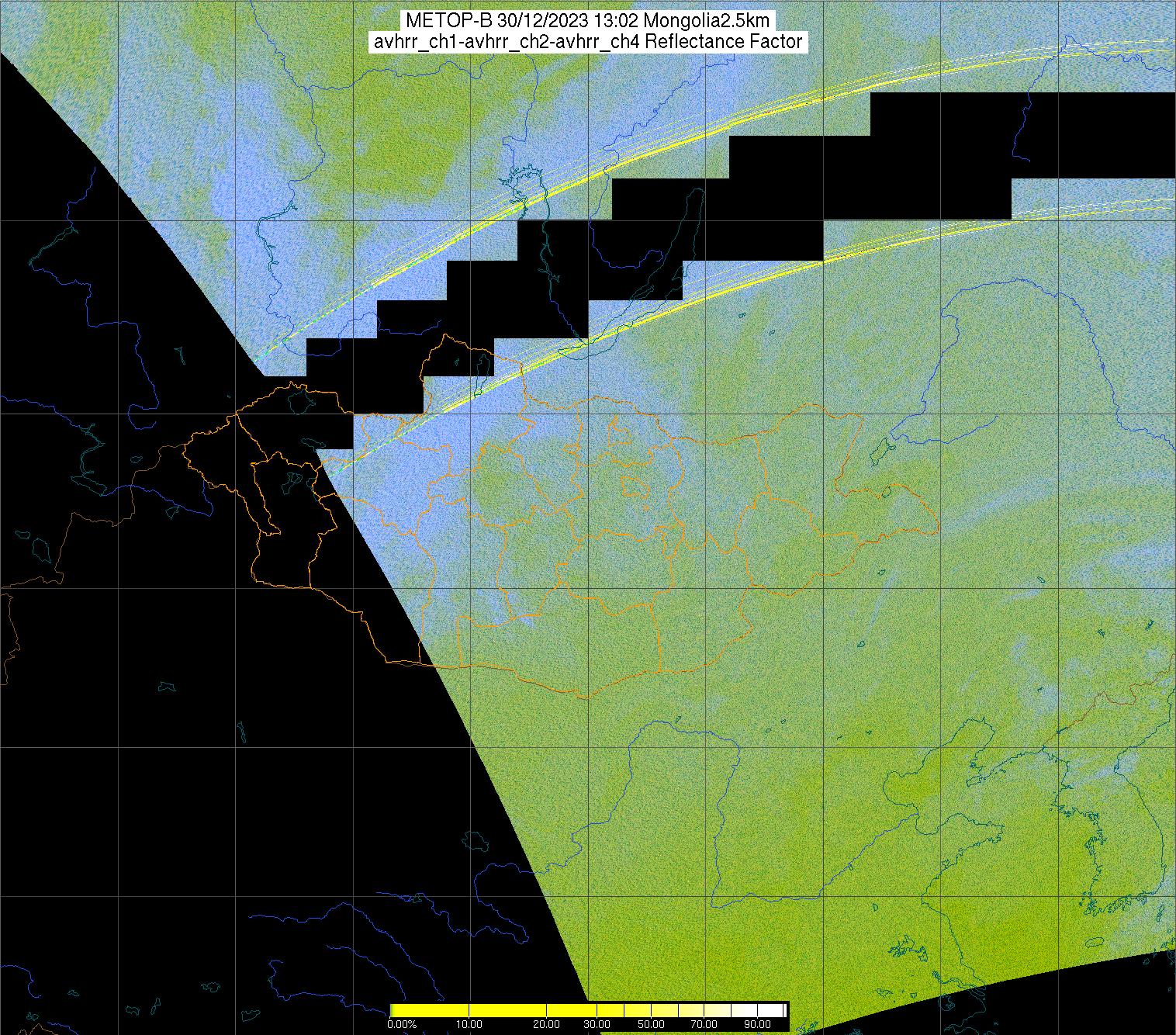1176x1035 pixels.
Task: Click the 0.00% label on the colorbar
Action: pyautogui.click(x=402, y=1024)
